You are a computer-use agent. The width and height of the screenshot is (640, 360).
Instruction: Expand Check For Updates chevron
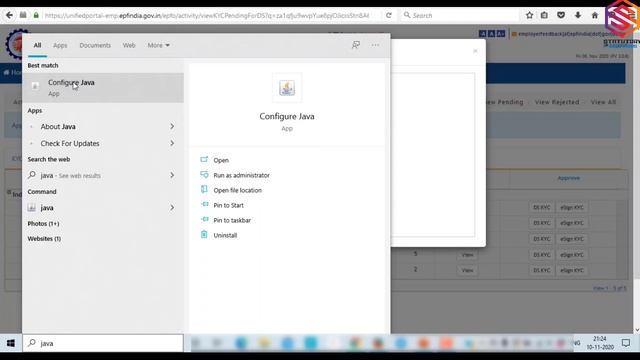point(172,143)
